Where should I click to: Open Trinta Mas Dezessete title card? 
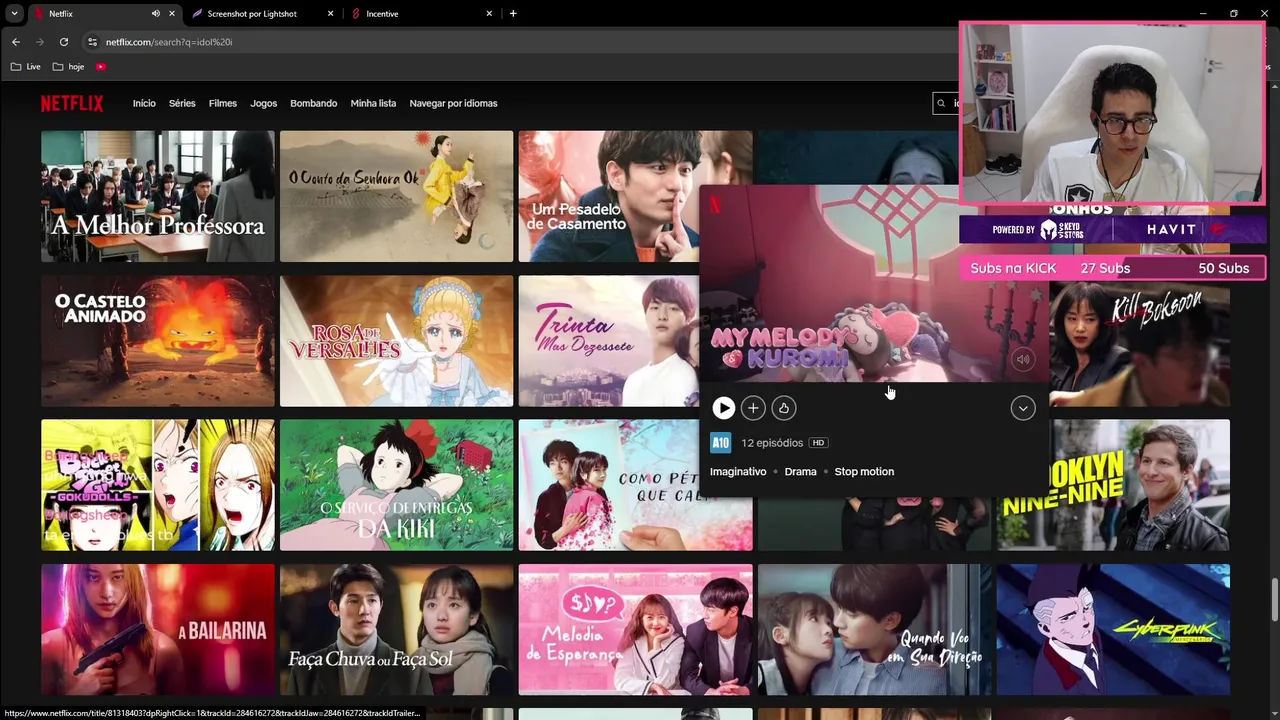(608, 341)
